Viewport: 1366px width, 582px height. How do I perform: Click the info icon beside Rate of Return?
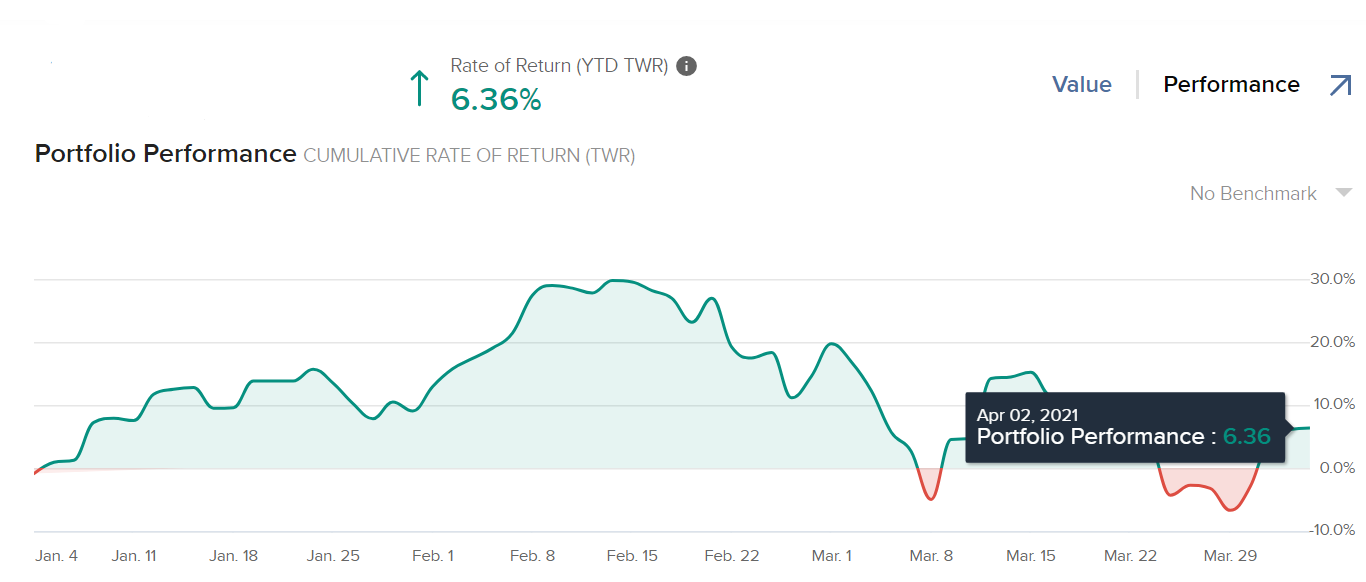tap(686, 66)
